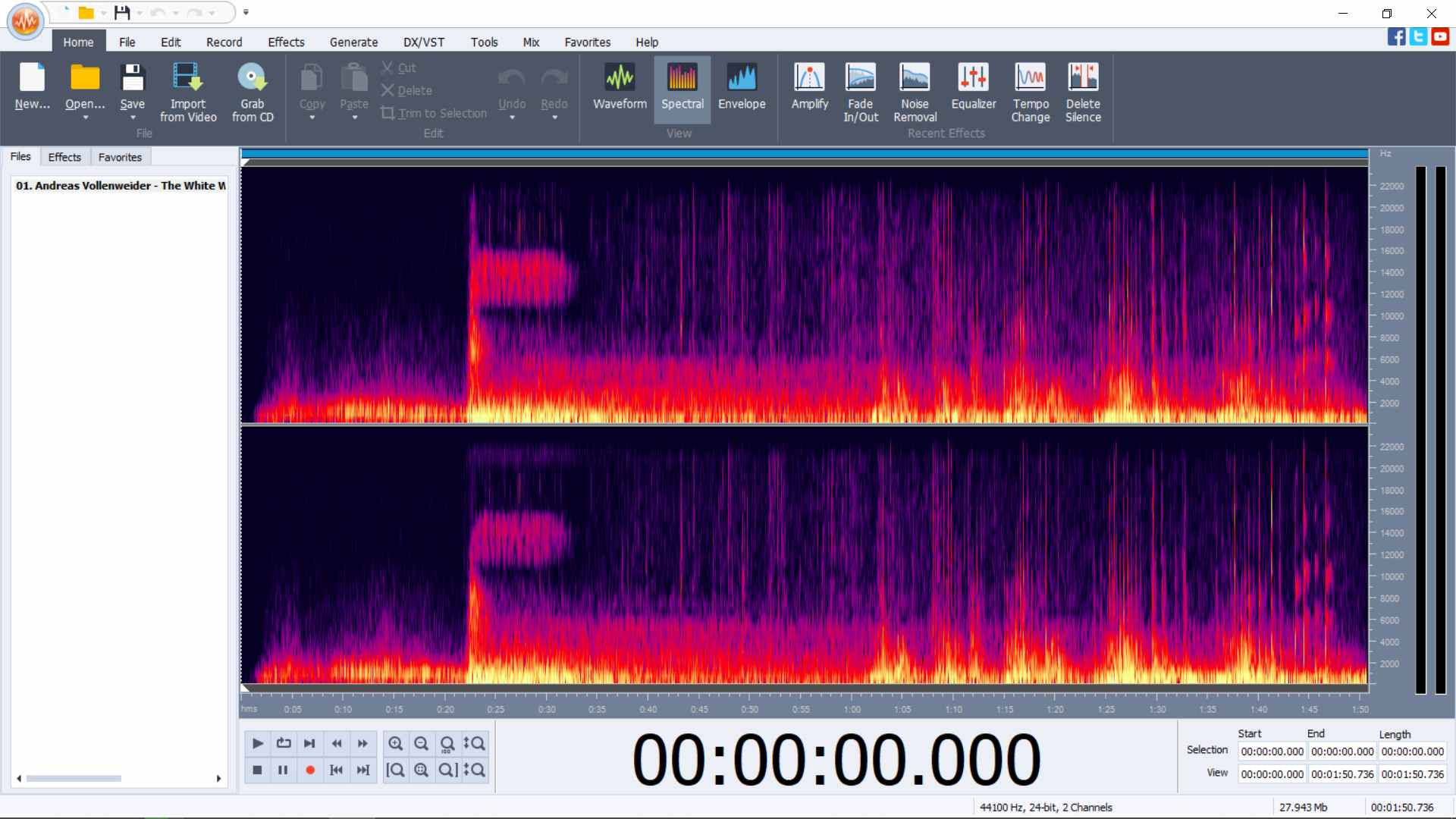Image resolution: width=1456 pixels, height=819 pixels.
Task: Click the horizontal zoom out magnifier
Action: pyautogui.click(x=422, y=743)
